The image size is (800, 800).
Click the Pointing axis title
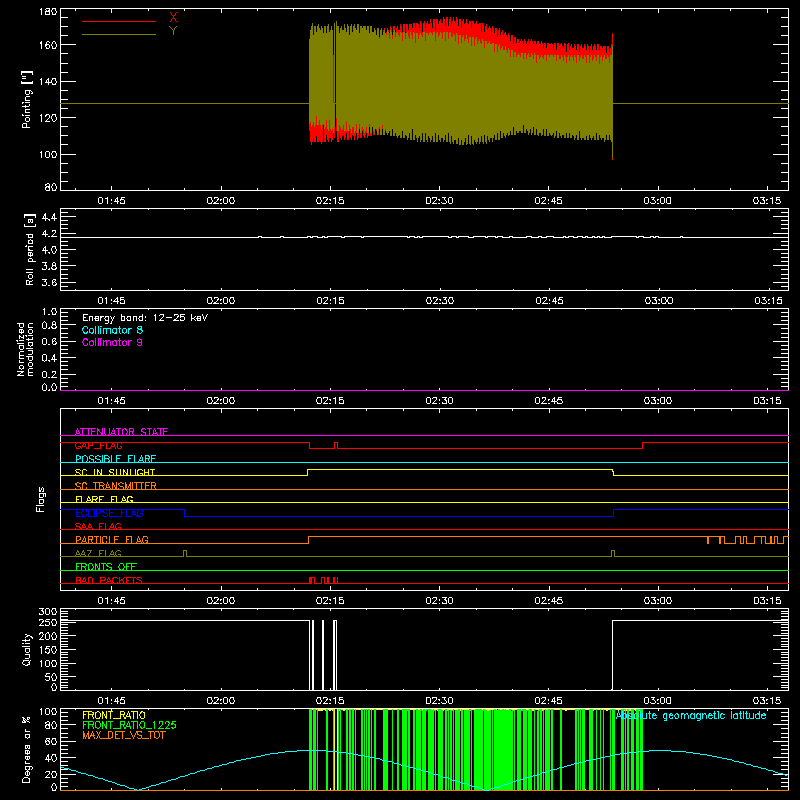tap(27, 99)
